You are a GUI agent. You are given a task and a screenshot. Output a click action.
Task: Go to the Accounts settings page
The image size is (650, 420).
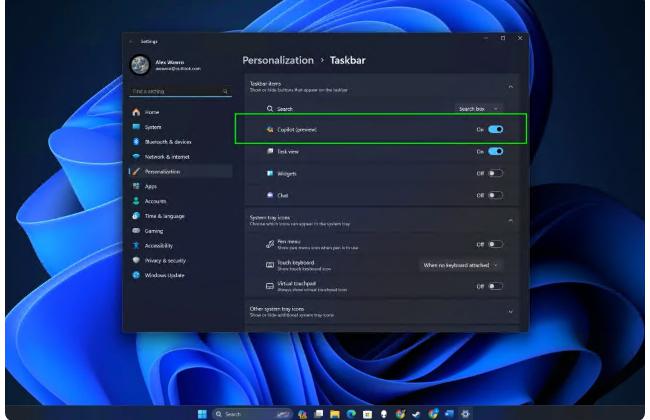click(155, 201)
